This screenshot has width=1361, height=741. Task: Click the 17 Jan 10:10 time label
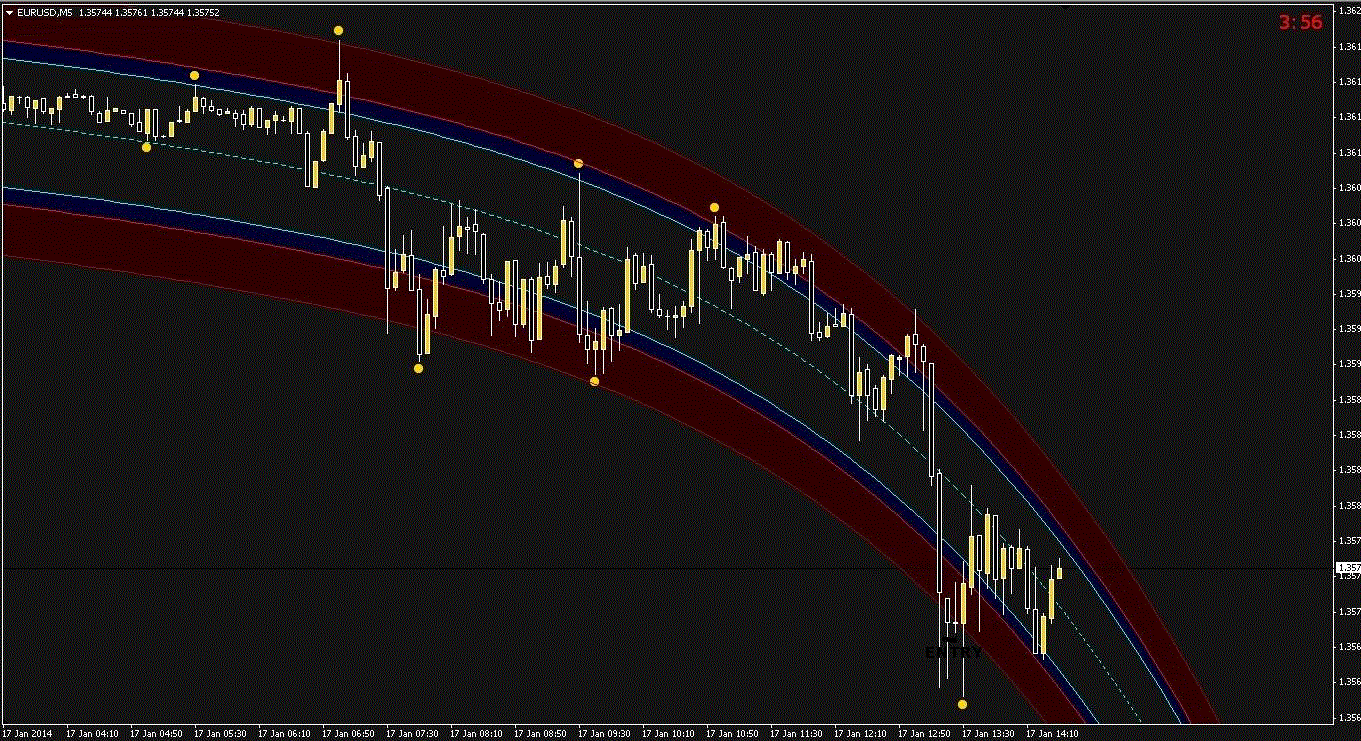click(x=668, y=733)
